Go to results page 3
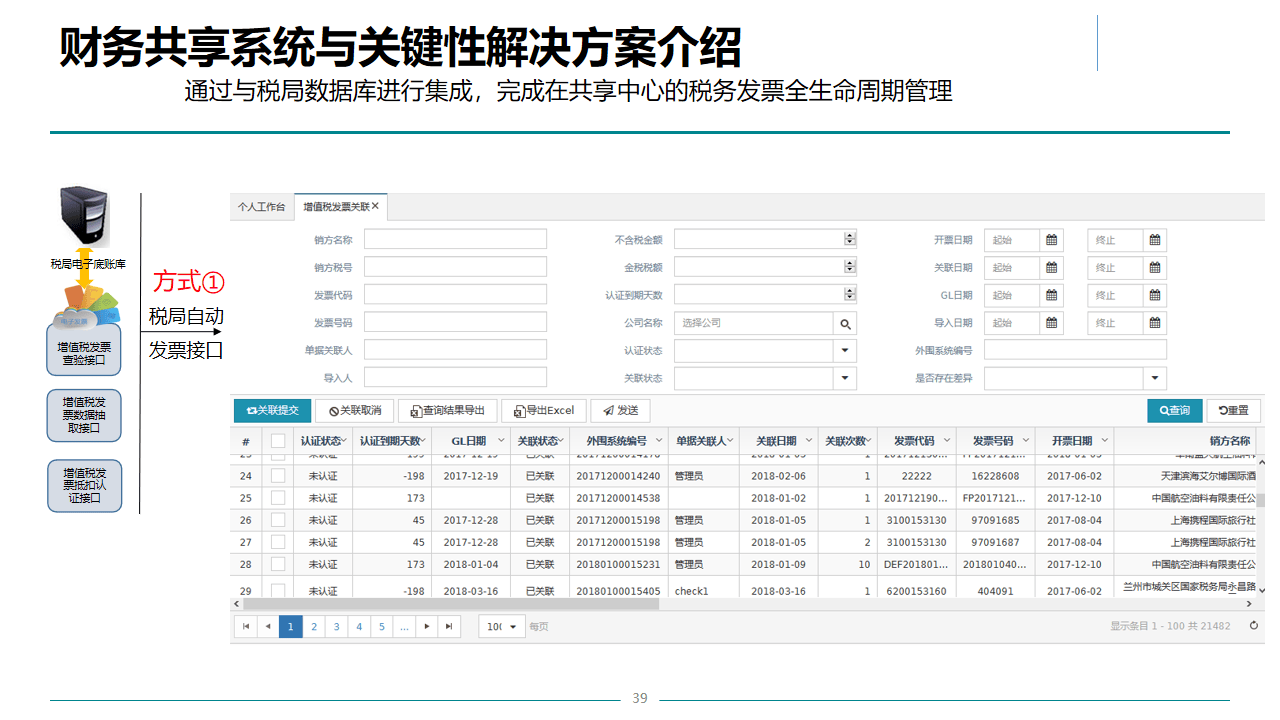The height and width of the screenshot is (720, 1280). click(336, 626)
